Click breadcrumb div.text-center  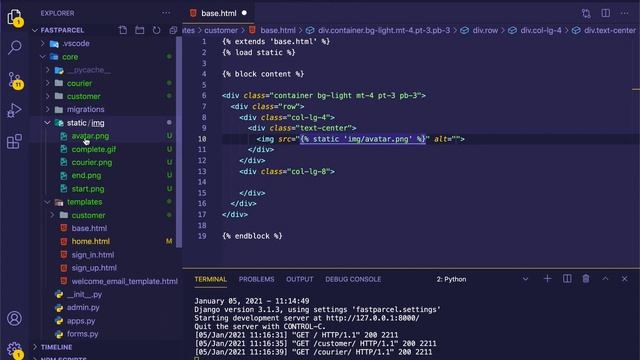[x=610, y=30]
